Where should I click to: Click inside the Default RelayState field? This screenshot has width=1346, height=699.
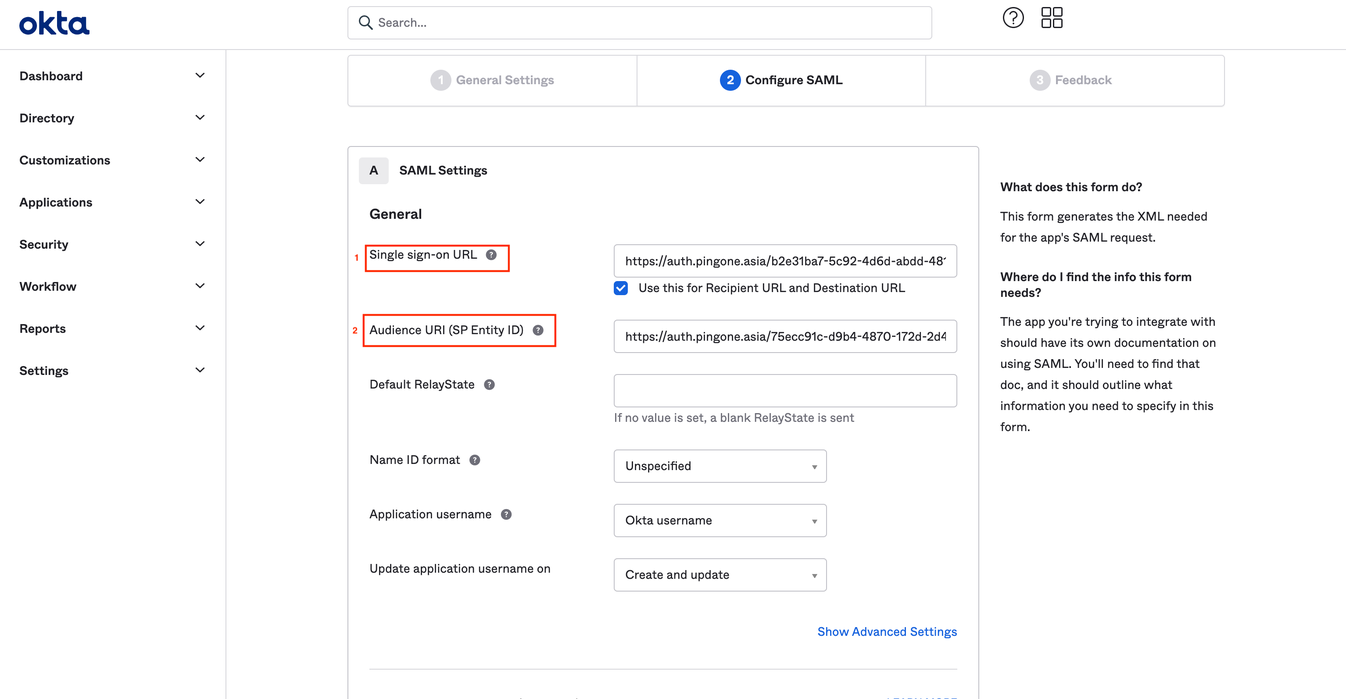(x=784, y=390)
